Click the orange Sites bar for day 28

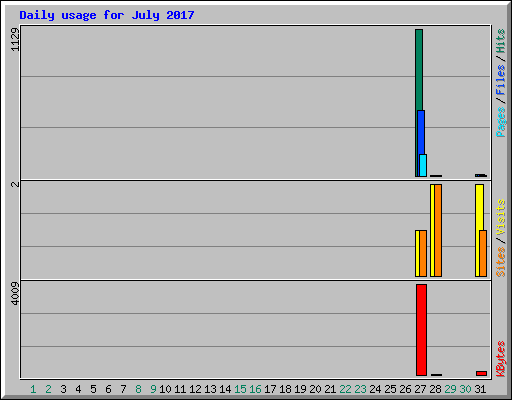pos(438,230)
